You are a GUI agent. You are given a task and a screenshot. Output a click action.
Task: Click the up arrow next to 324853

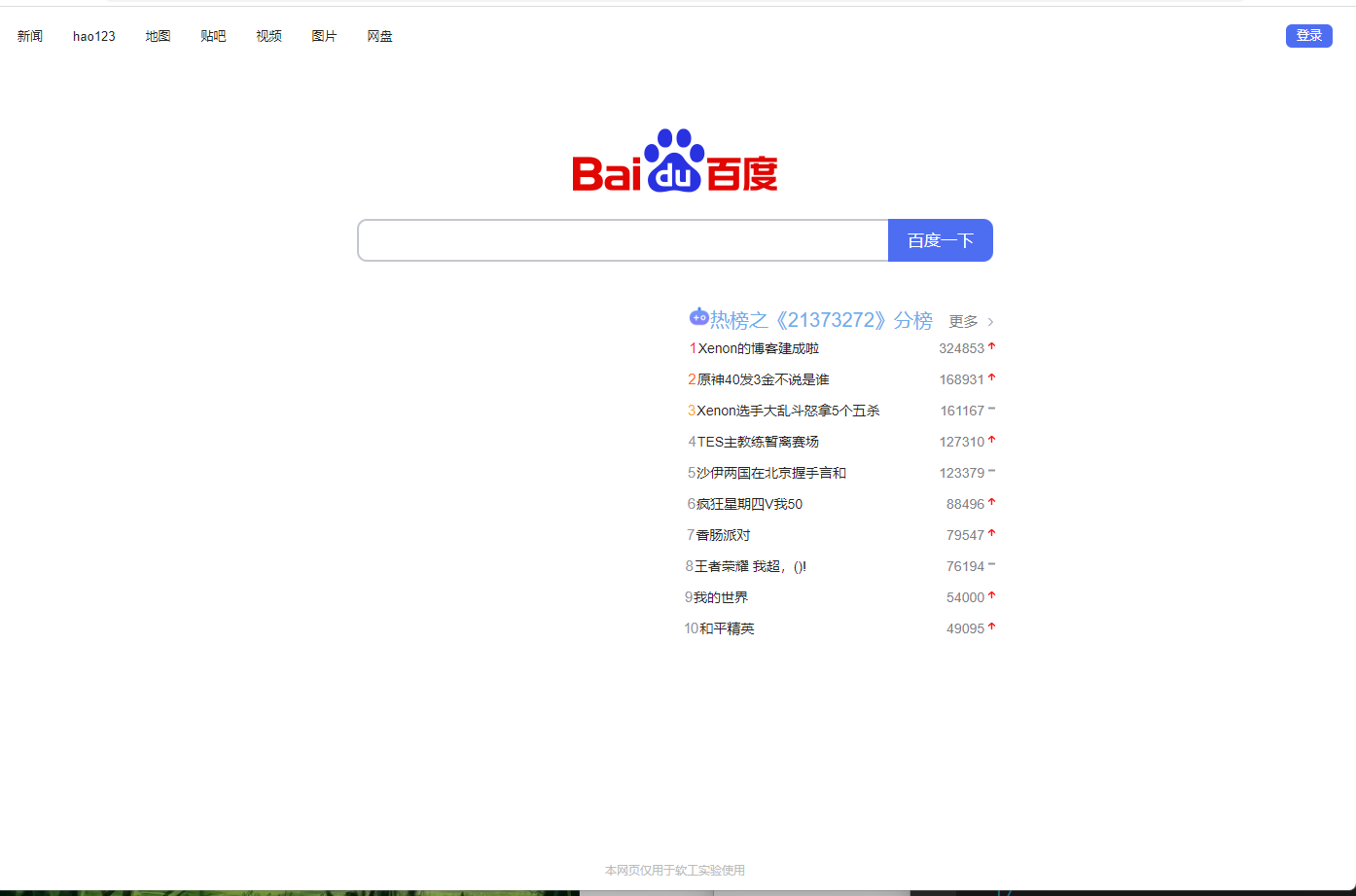click(x=991, y=345)
